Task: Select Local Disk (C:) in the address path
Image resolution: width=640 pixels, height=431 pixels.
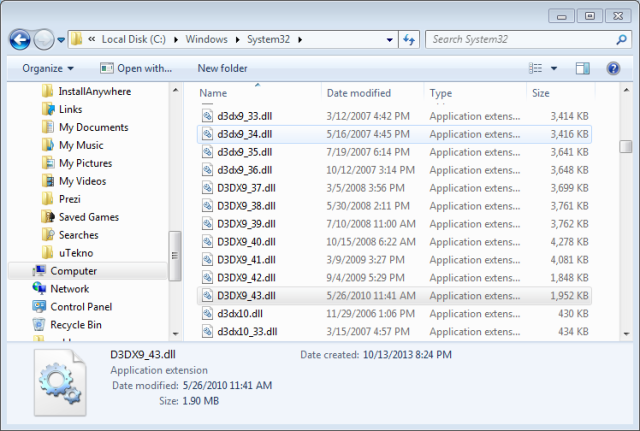Action: tap(133, 39)
